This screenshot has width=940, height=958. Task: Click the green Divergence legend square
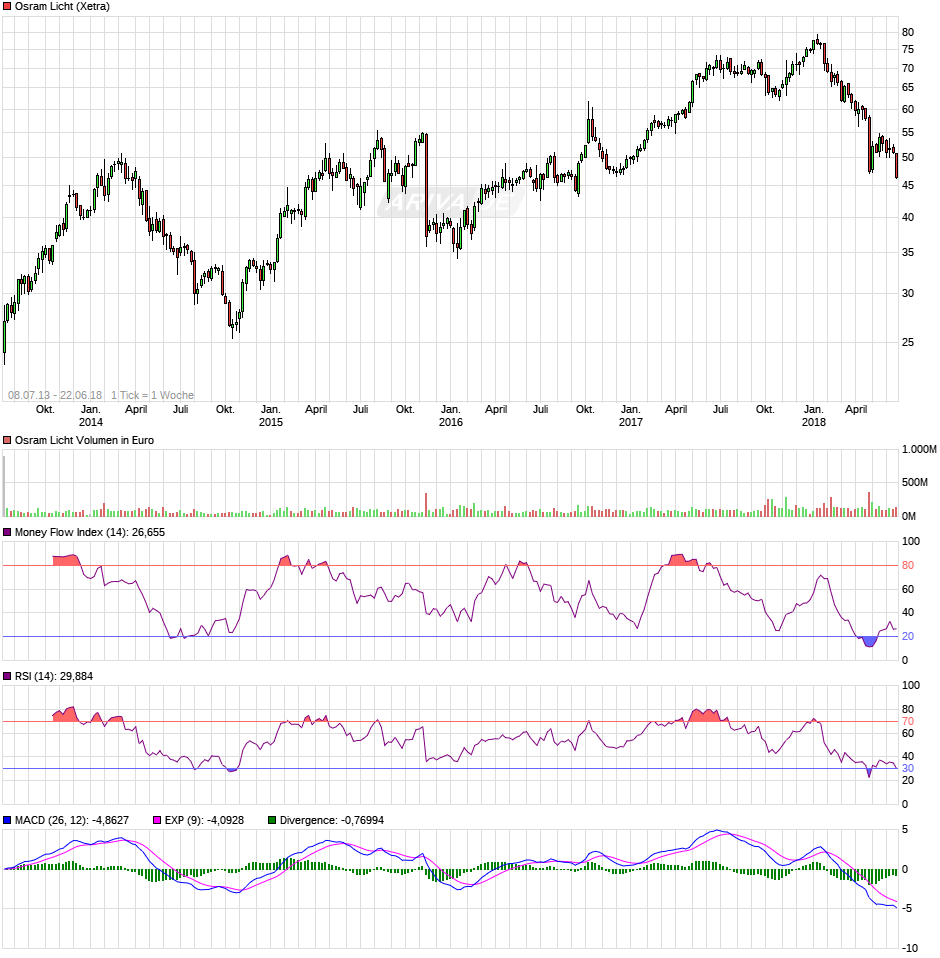(x=272, y=821)
